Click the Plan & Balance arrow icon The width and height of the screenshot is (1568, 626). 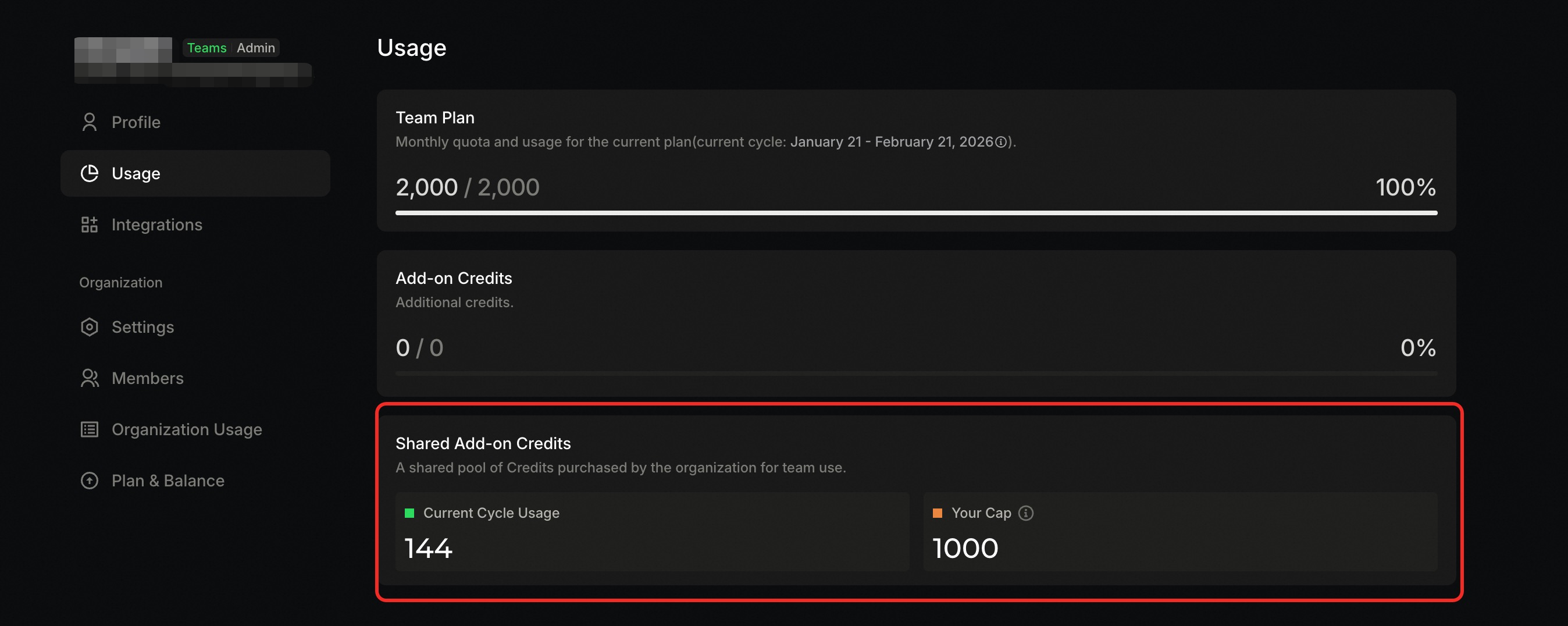[x=90, y=481]
